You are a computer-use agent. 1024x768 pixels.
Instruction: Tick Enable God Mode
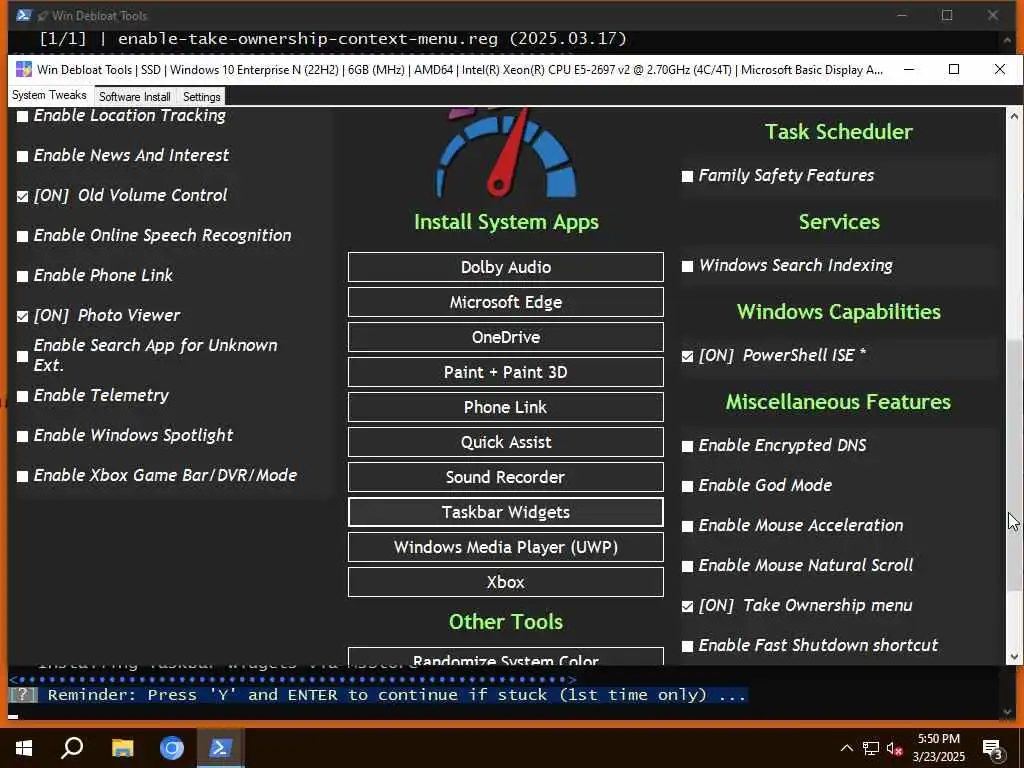pyautogui.click(x=687, y=486)
